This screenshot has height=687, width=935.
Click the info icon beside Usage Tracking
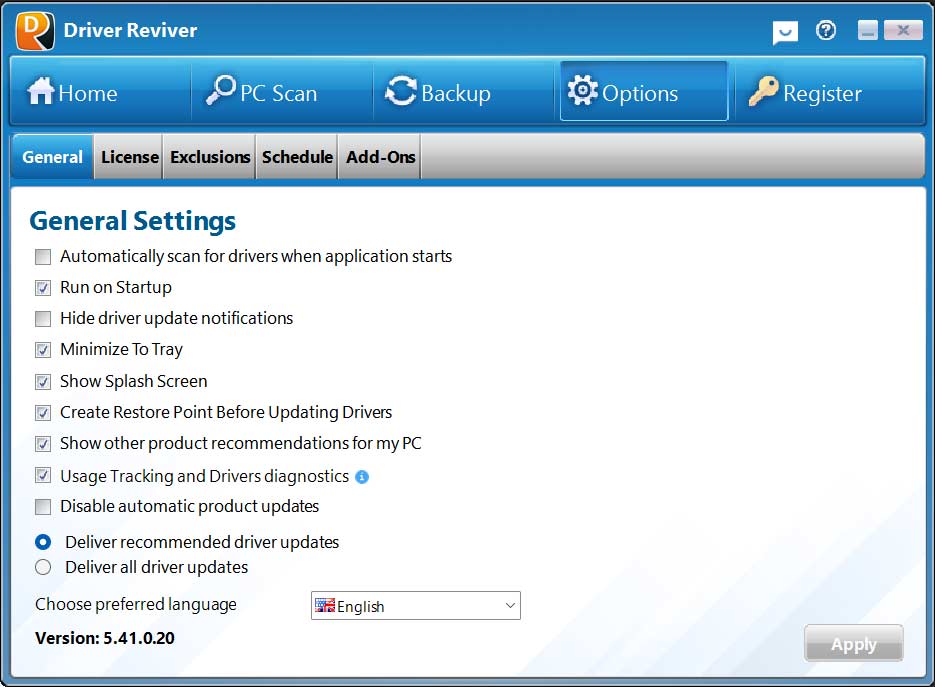pos(362,476)
